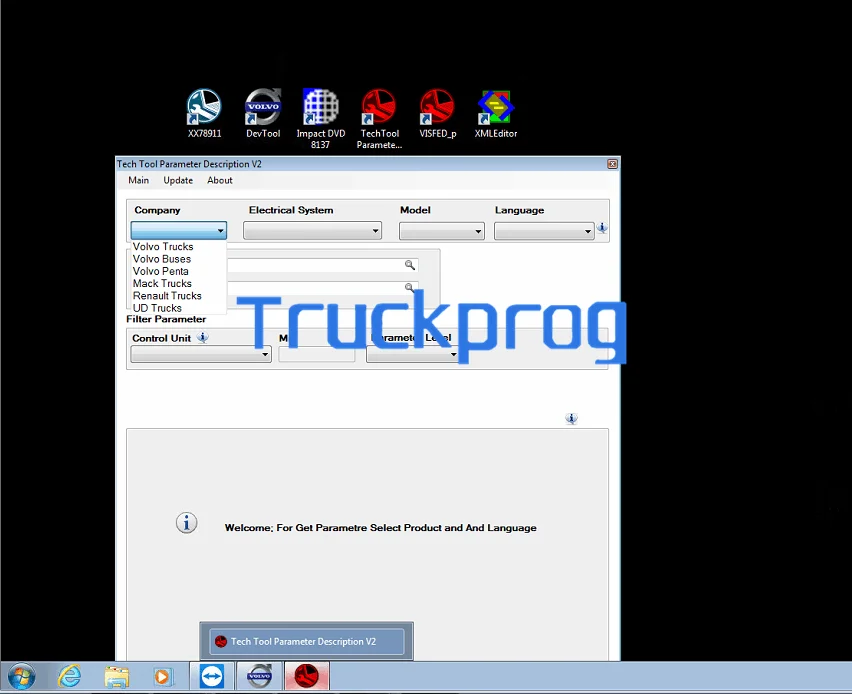Click the info icon next to Control Unit

click(202, 337)
